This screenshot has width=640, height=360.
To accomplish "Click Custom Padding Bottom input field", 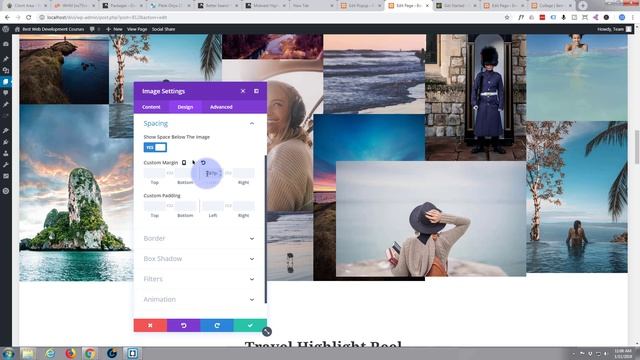I will point(185,206).
